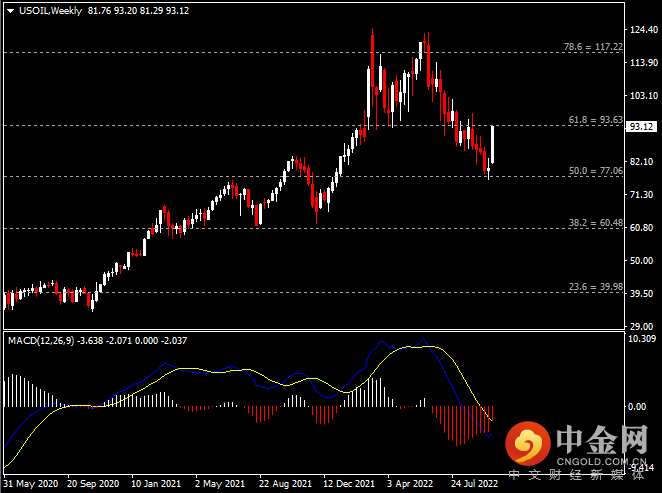Click the 3 Apr 2022 date label
This screenshot has height=493, width=662.
coord(410,484)
